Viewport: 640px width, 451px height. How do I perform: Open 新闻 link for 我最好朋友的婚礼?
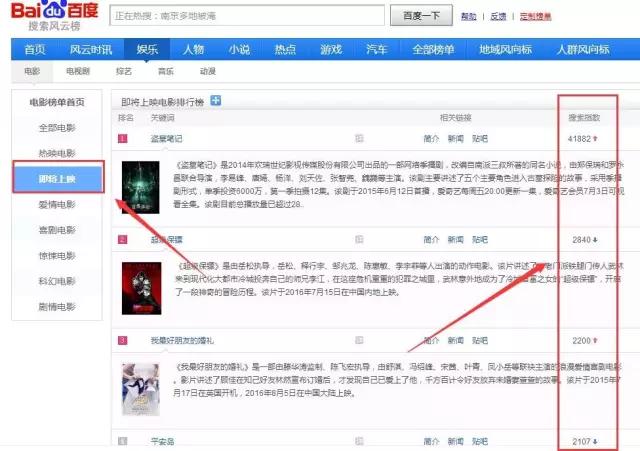tap(456, 340)
